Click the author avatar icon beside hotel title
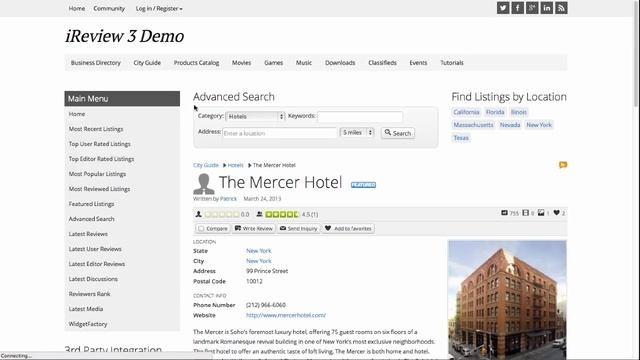This screenshot has height=360, width=640. click(204, 184)
